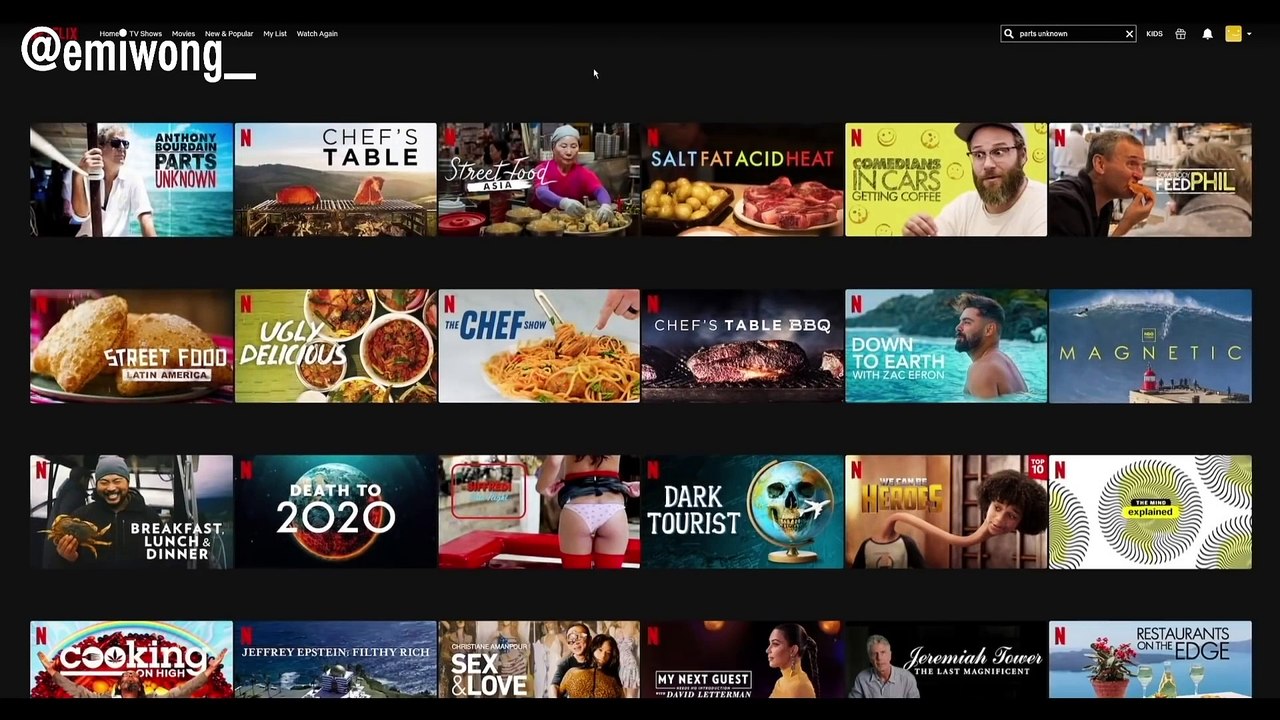Open the notifications bell
The width and height of the screenshot is (1280, 720).
1207,34
